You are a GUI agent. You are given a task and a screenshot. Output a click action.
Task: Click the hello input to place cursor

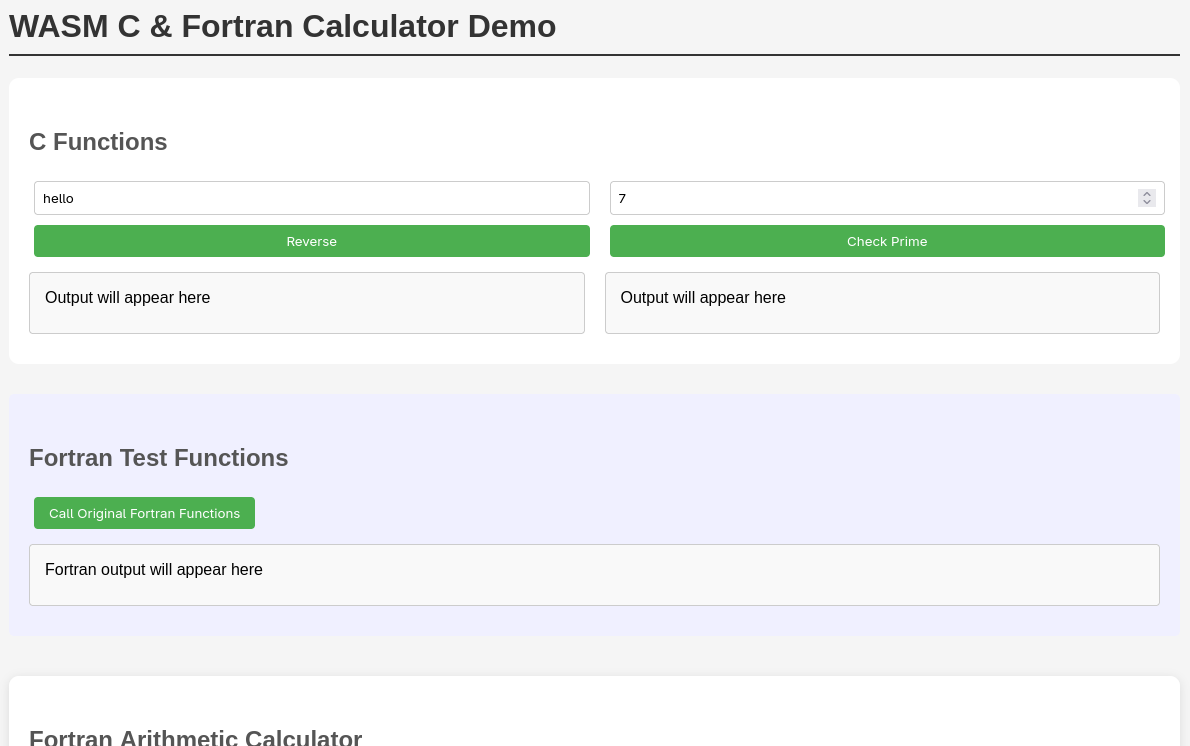(200, 198)
